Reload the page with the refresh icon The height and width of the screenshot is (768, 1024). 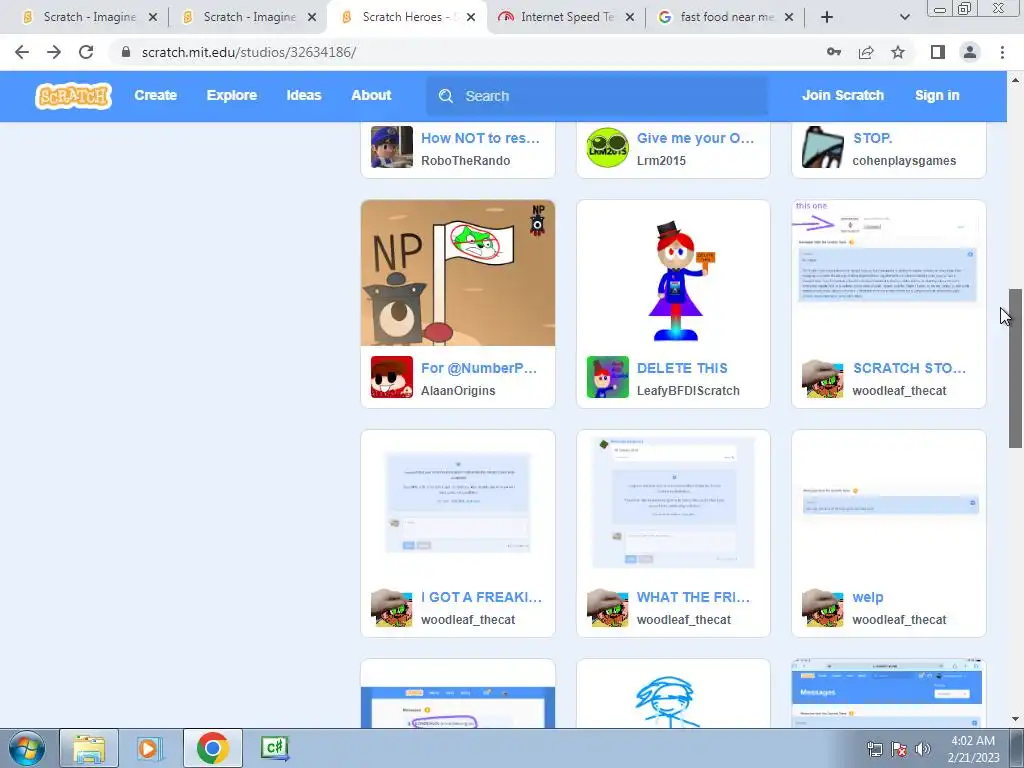86,52
